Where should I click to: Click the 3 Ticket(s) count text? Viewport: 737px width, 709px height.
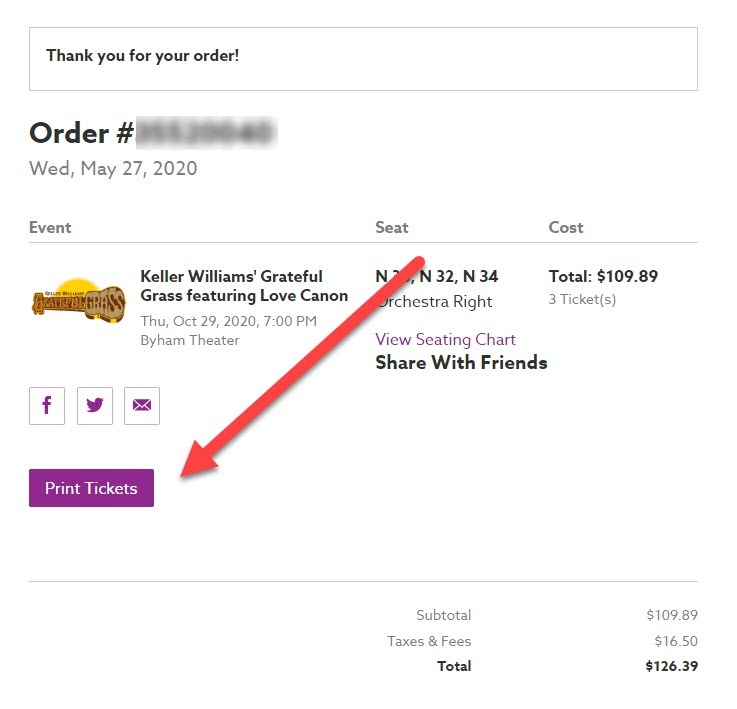(582, 299)
